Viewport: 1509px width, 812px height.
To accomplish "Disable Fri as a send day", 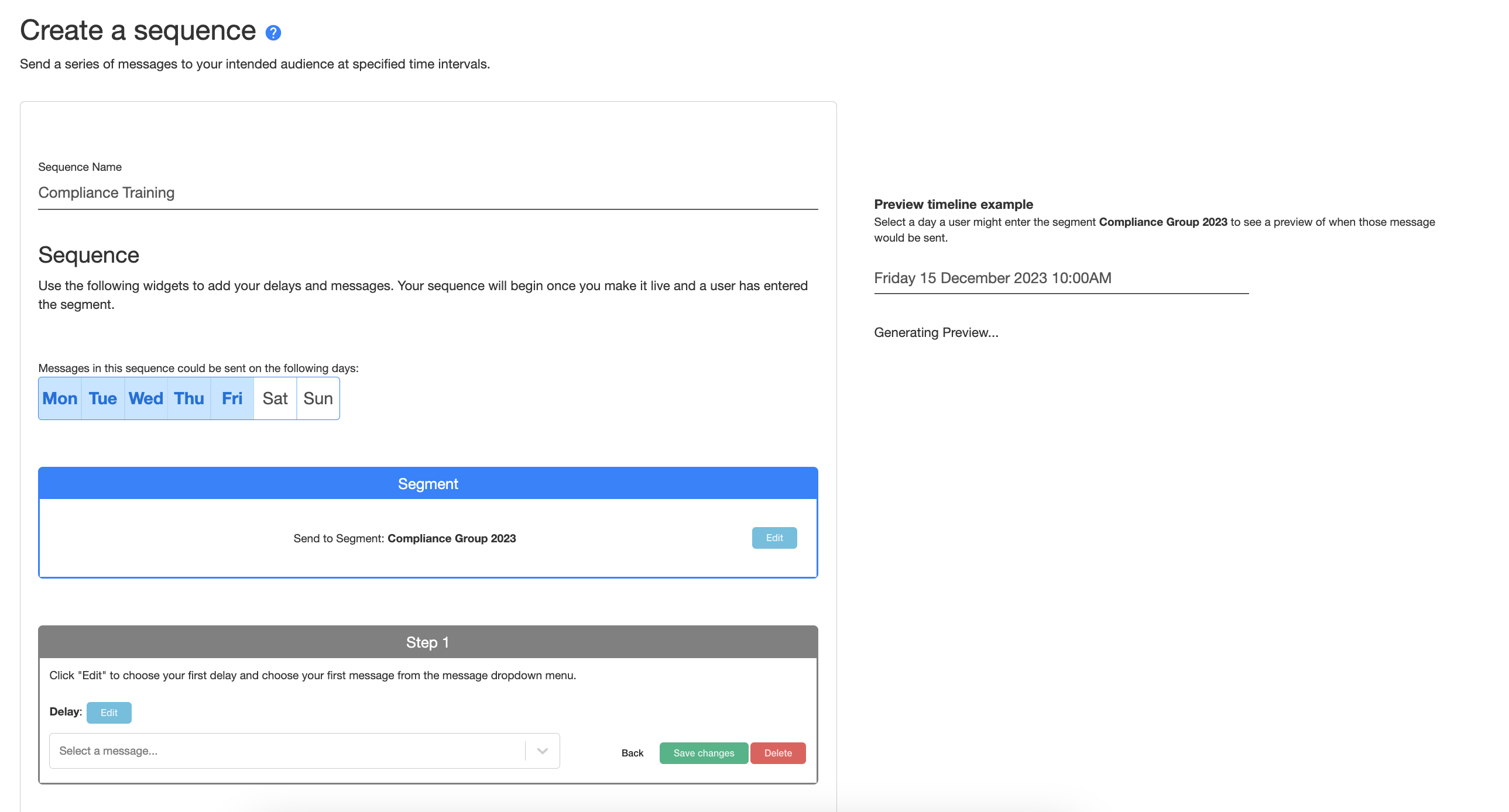I will click(x=232, y=398).
